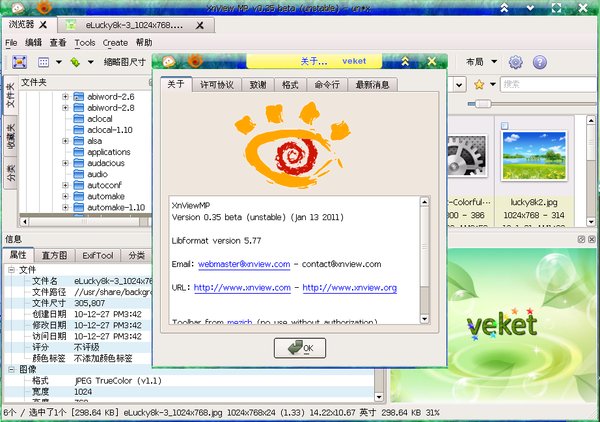The height and width of the screenshot is (422, 600).
Task: Select the 许可协议 tab in About dialog
Action: click(x=217, y=85)
